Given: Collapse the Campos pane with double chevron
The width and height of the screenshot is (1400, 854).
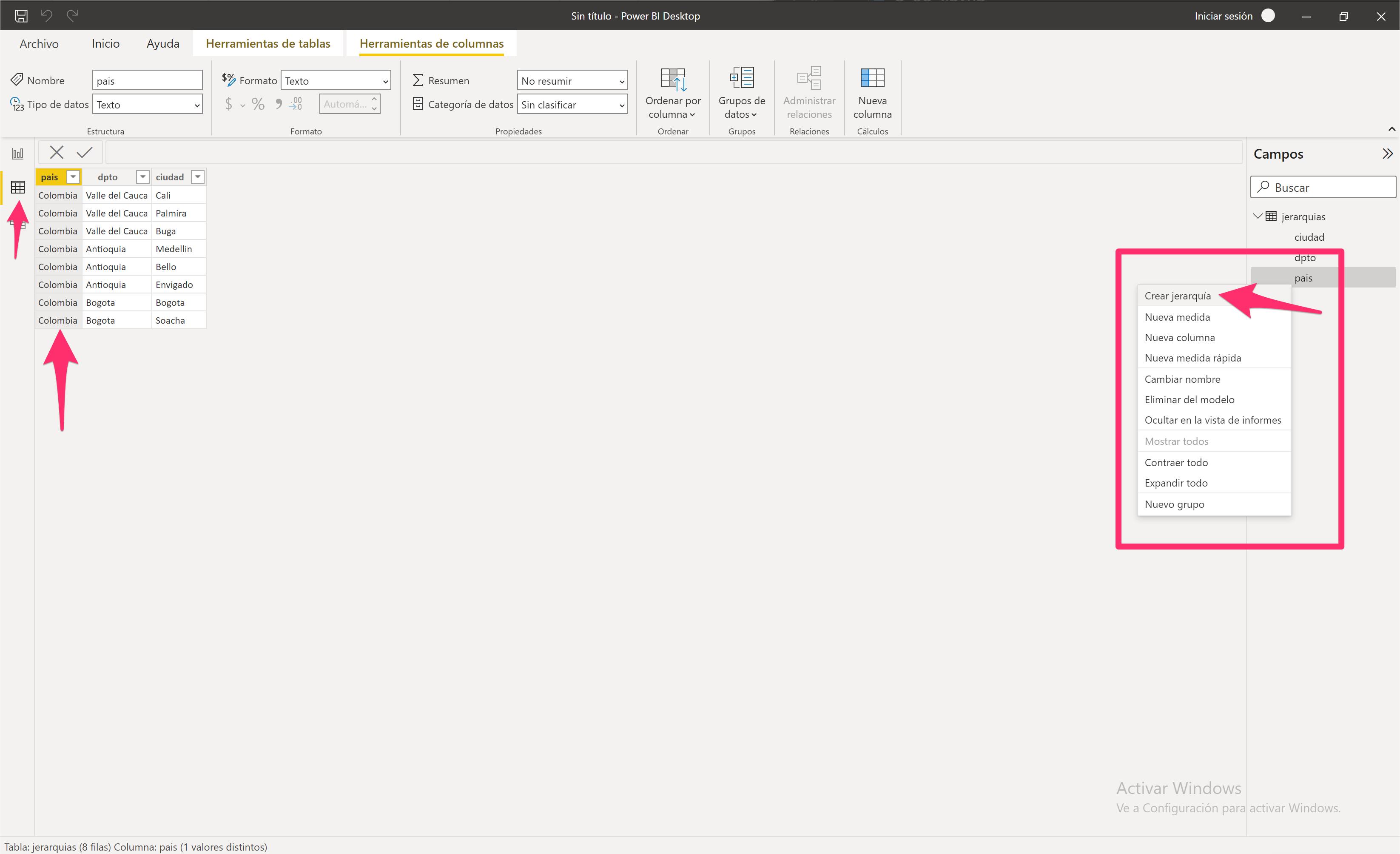Looking at the screenshot, I should pos(1388,154).
